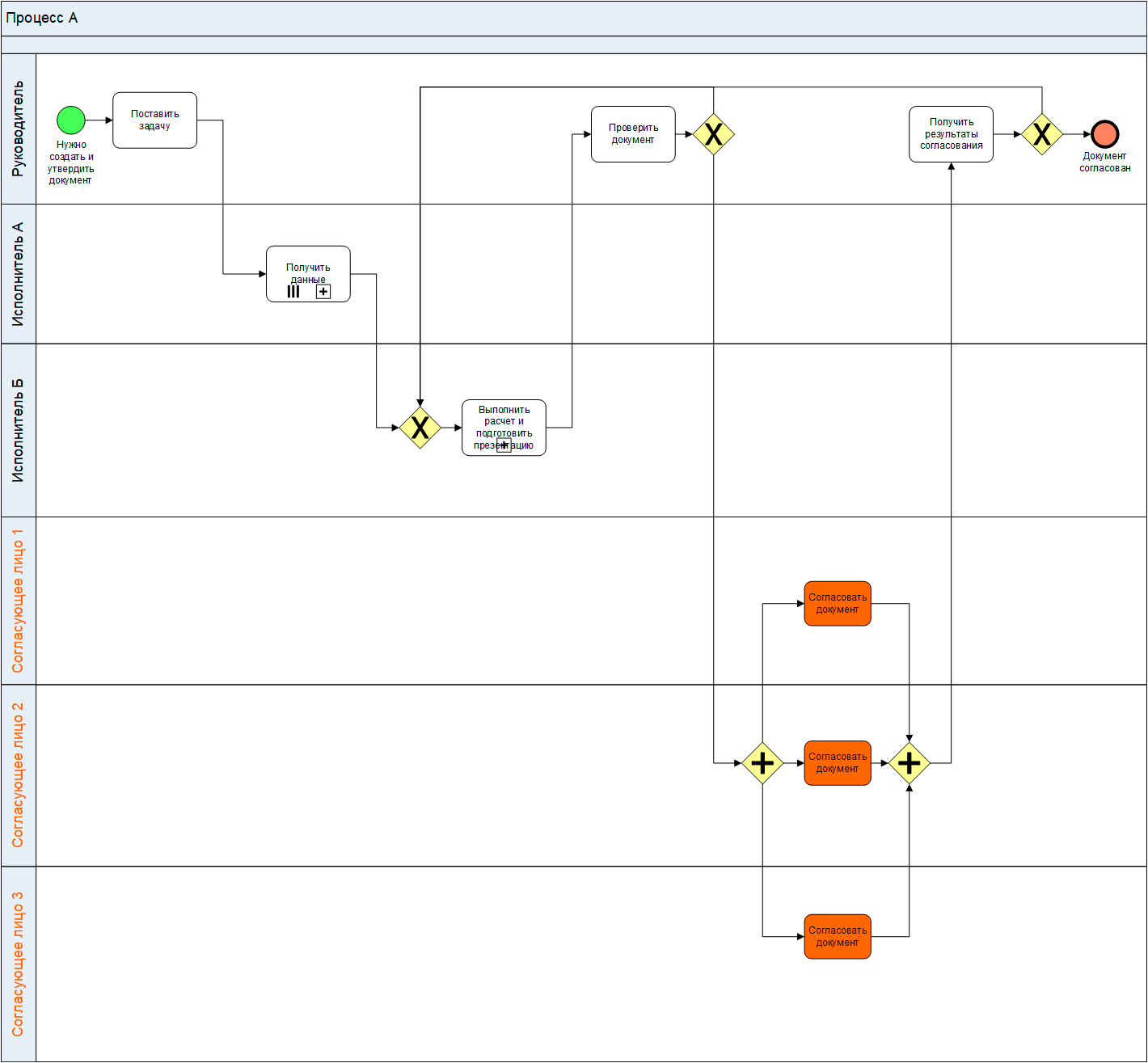This screenshot has width=1148, height=1063.
Task: Click the multi-instance marker on 'Получить данные'
Action: click(x=293, y=292)
